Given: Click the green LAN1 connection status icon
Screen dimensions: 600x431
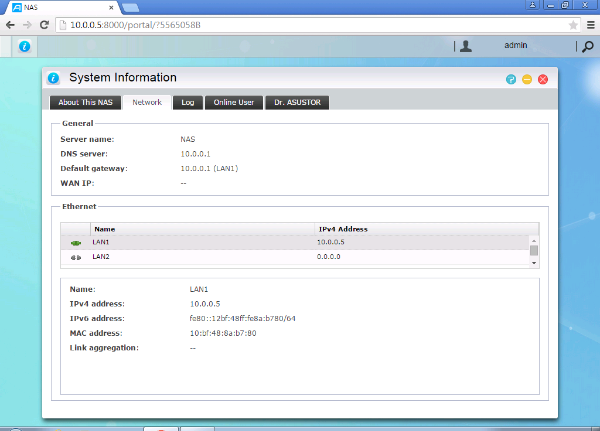Looking at the screenshot, I should (x=76, y=243).
